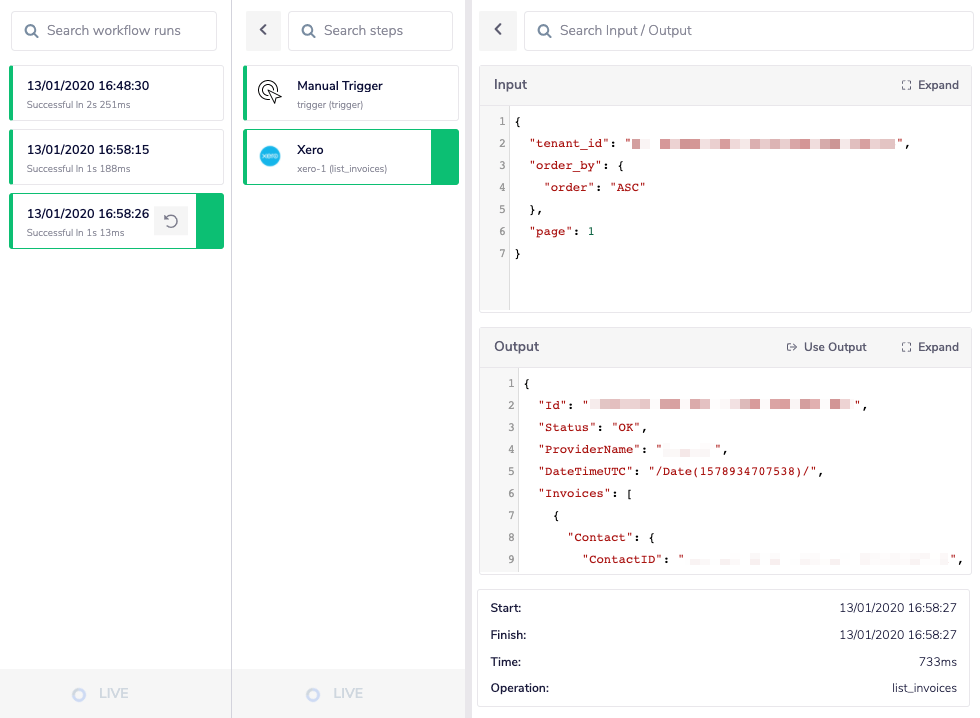The height and width of the screenshot is (718, 980).
Task: Open the Output panel header tab
Action: pos(514,347)
